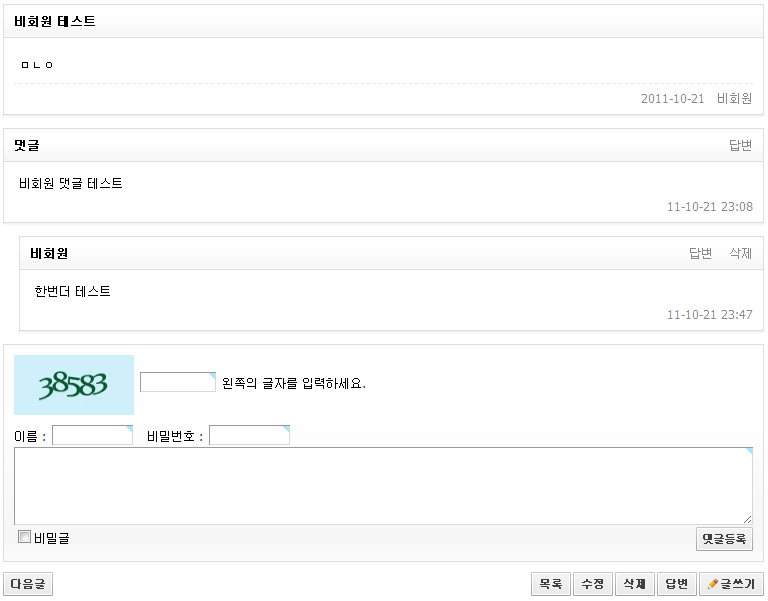
Task: Click the comment textarea resize handle
Action: click(x=747, y=519)
